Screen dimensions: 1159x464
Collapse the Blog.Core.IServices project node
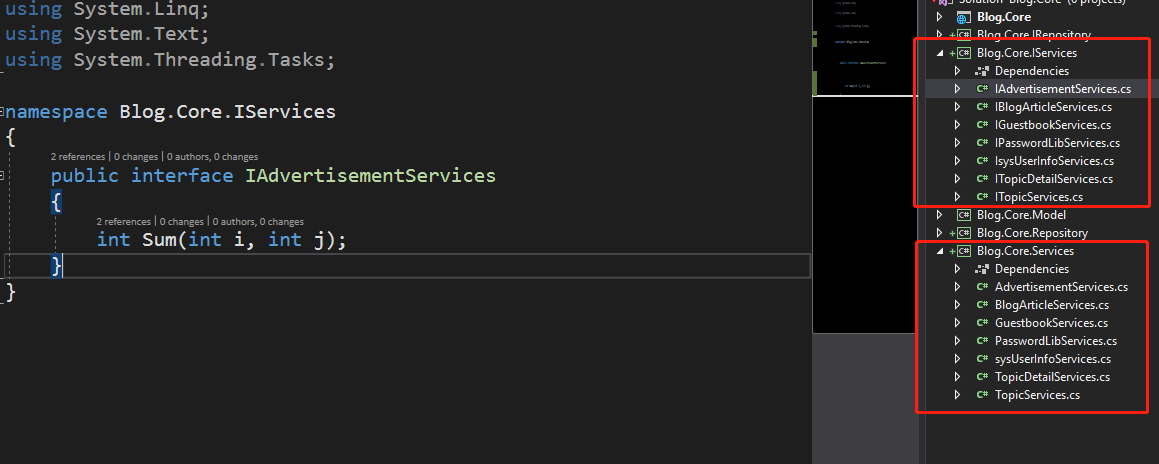pyautogui.click(x=939, y=53)
